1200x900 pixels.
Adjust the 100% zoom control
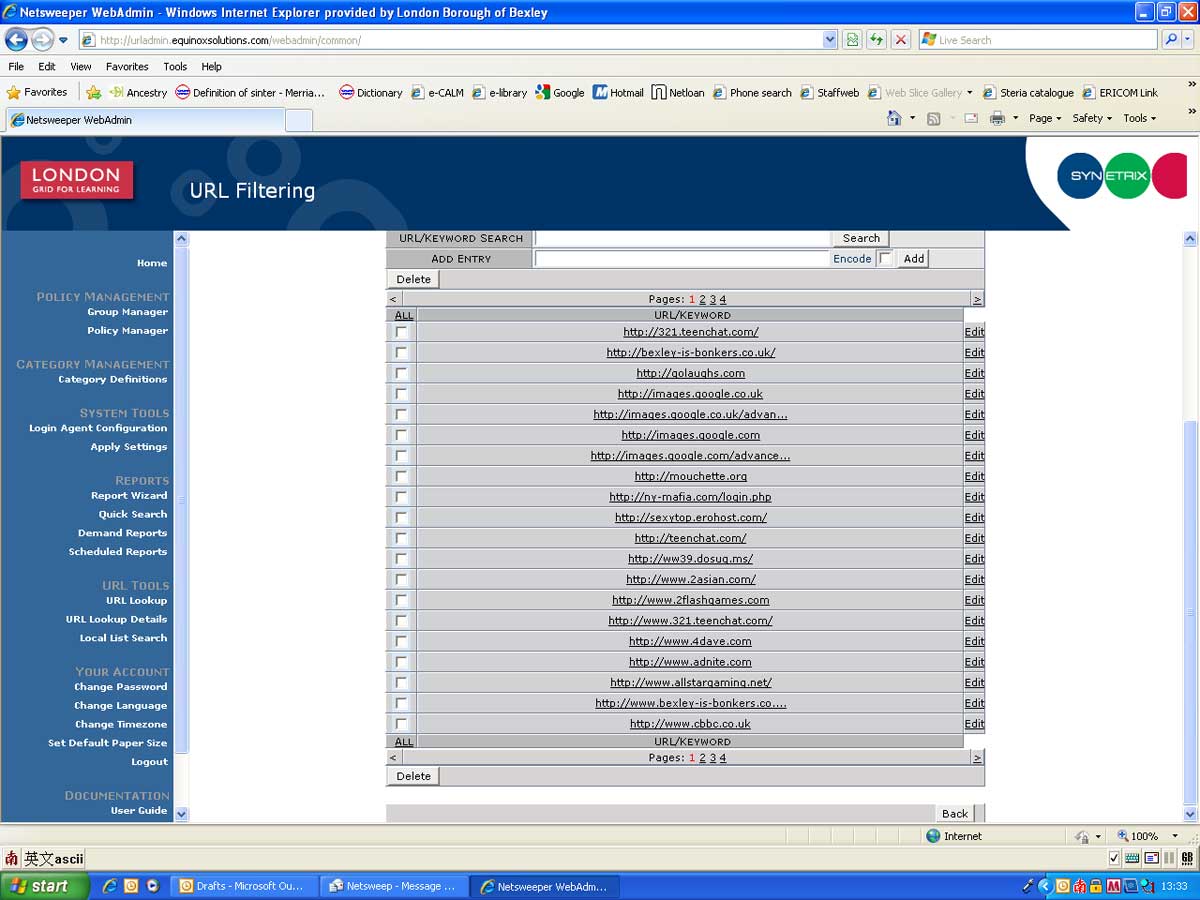click(x=1143, y=836)
